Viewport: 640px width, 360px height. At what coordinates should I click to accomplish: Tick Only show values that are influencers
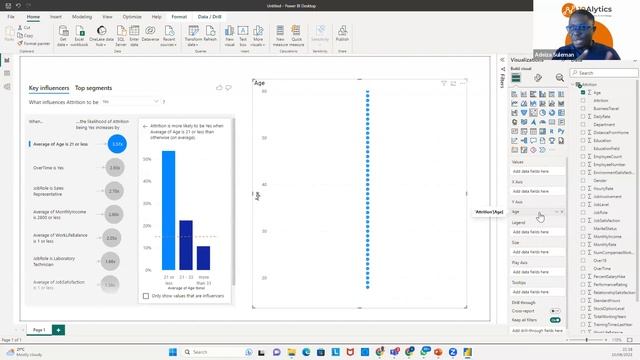point(146,296)
